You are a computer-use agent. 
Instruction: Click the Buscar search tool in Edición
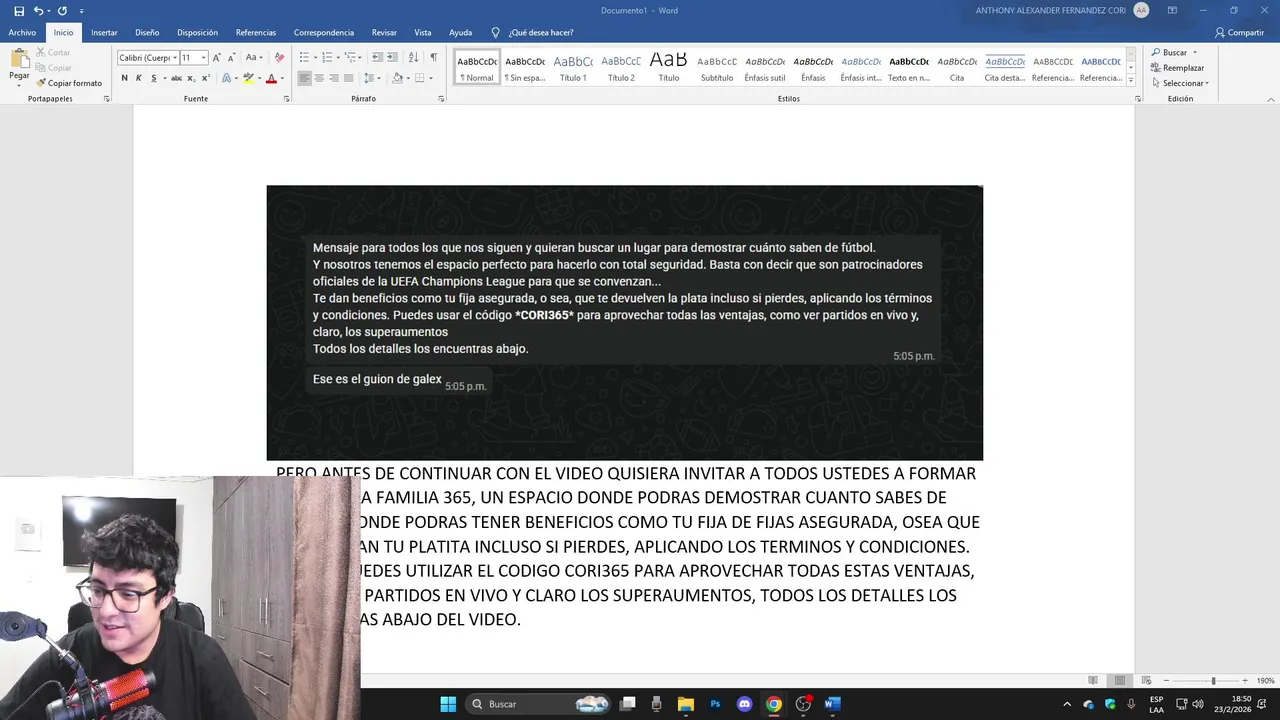click(1170, 52)
